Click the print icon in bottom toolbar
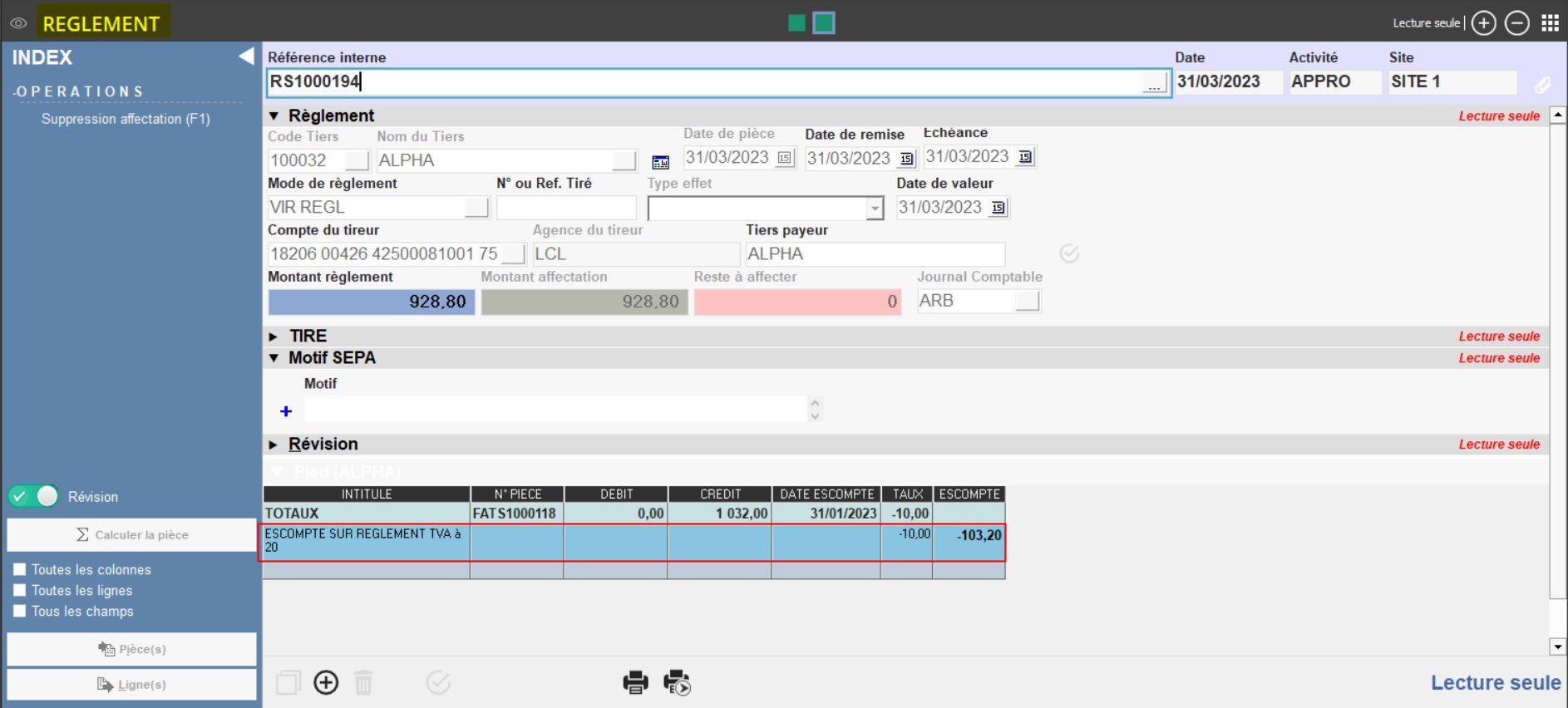Image resolution: width=1568 pixels, height=708 pixels. (635, 682)
